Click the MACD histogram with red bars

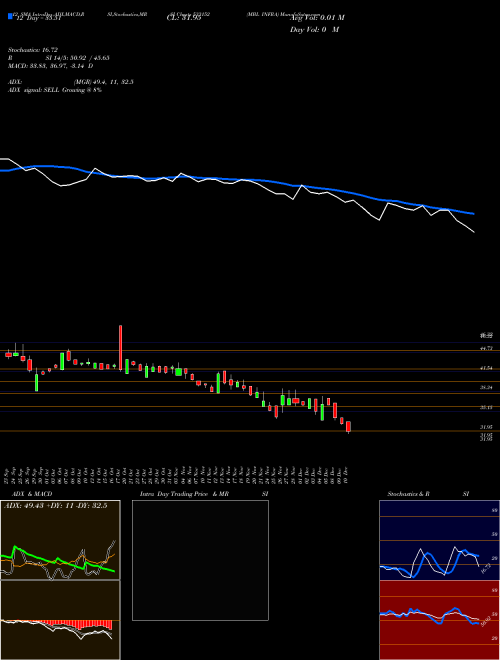click(60, 620)
